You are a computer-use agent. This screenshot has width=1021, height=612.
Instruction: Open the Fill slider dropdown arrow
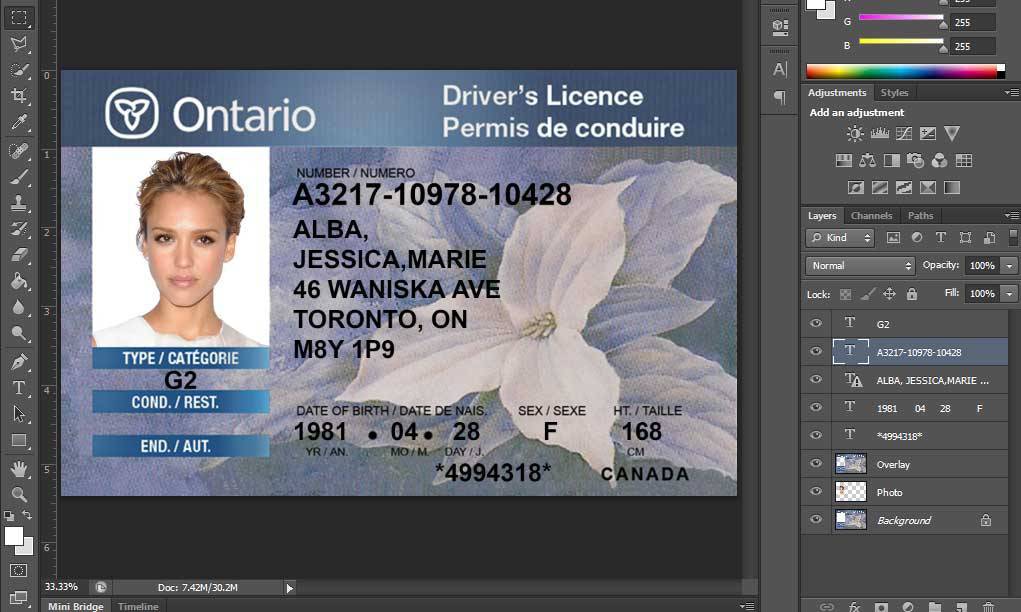[x=1009, y=294]
